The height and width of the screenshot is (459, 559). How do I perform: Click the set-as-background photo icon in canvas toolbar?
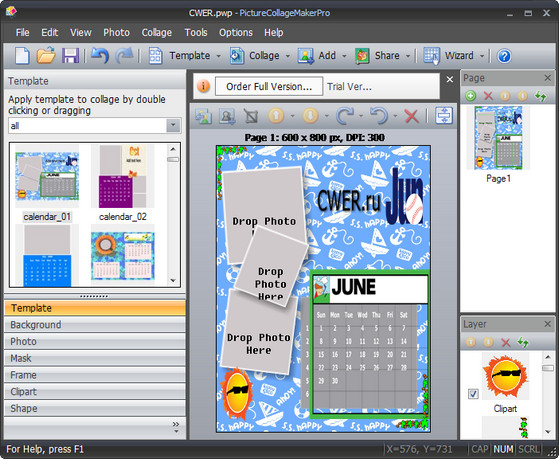pyautogui.click(x=227, y=116)
